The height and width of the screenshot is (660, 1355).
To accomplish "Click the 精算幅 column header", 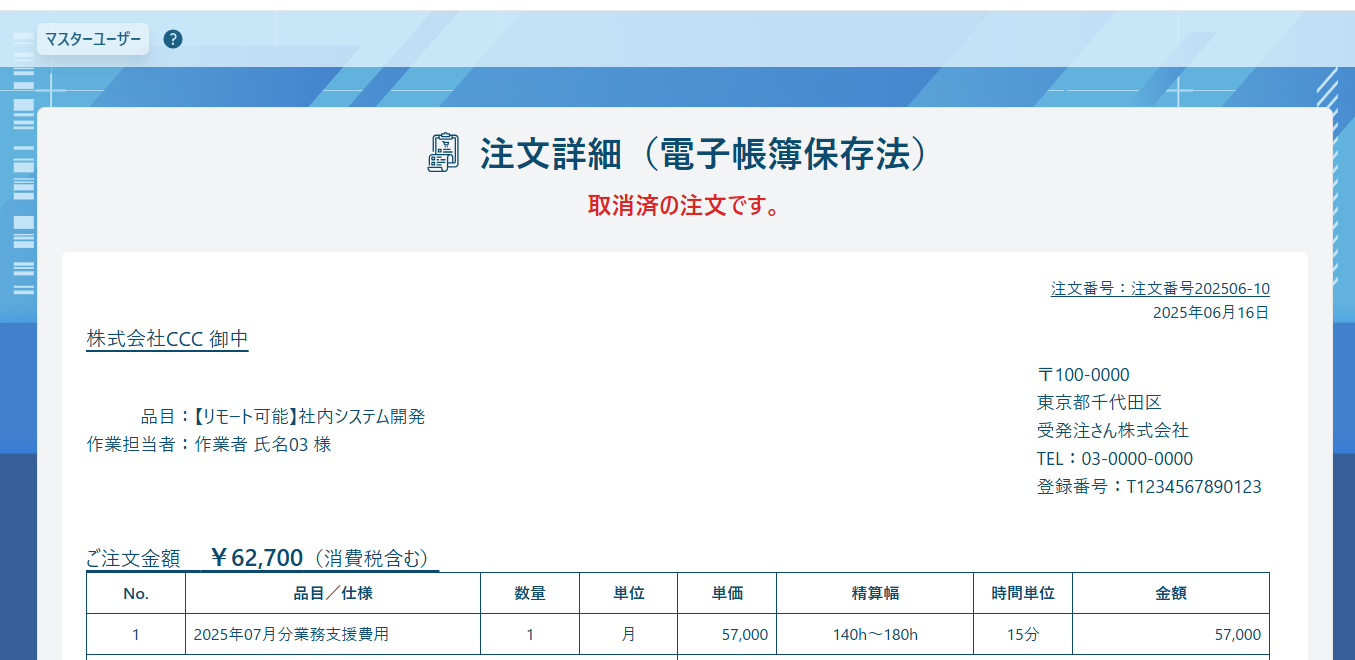I will pos(875,593).
